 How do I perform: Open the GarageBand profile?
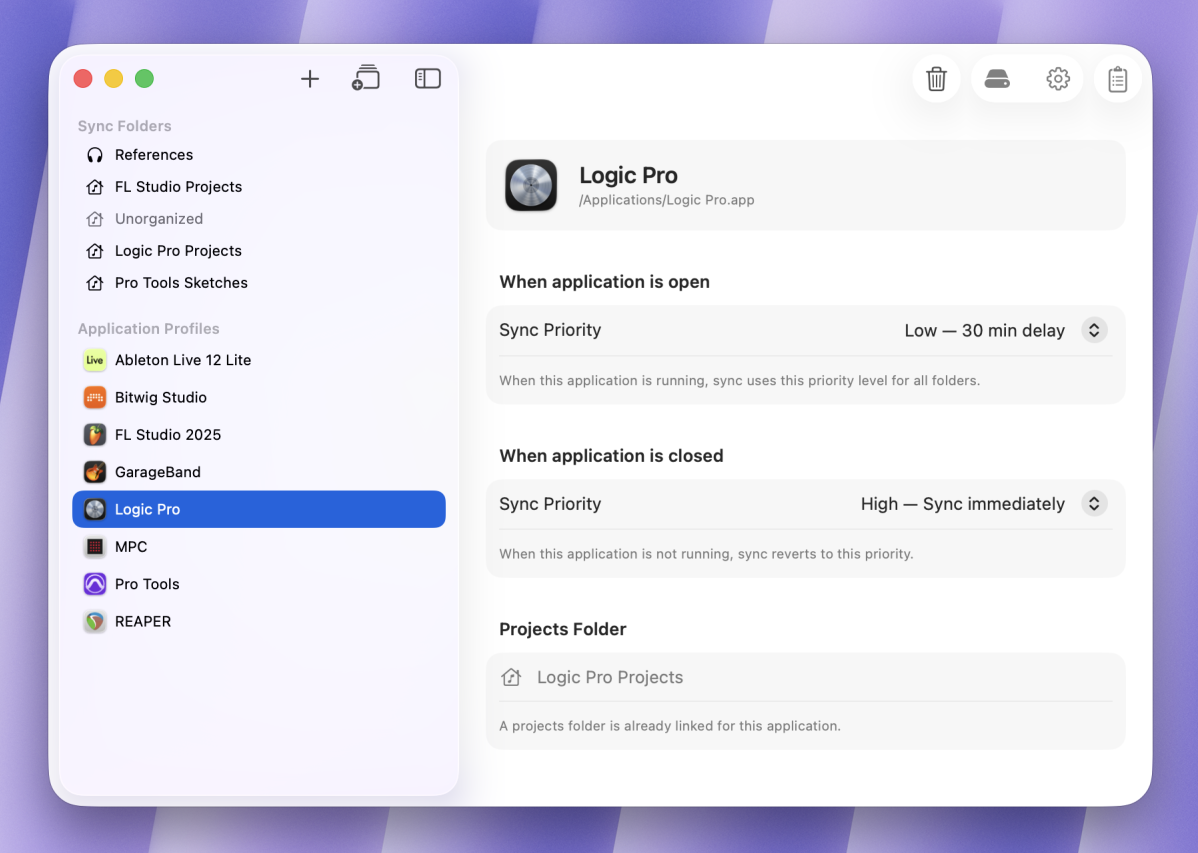click(x=258, y=472)
